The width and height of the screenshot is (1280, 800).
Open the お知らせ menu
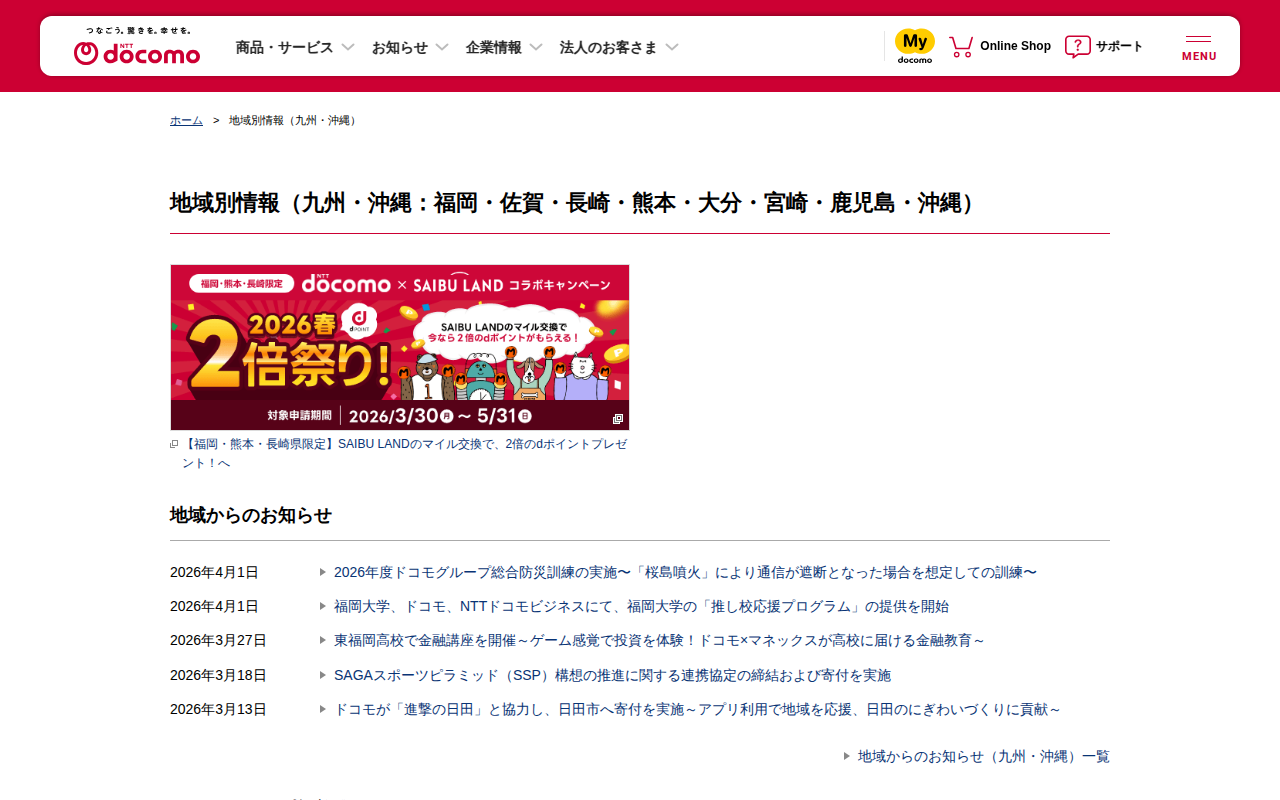coord(400,47)
